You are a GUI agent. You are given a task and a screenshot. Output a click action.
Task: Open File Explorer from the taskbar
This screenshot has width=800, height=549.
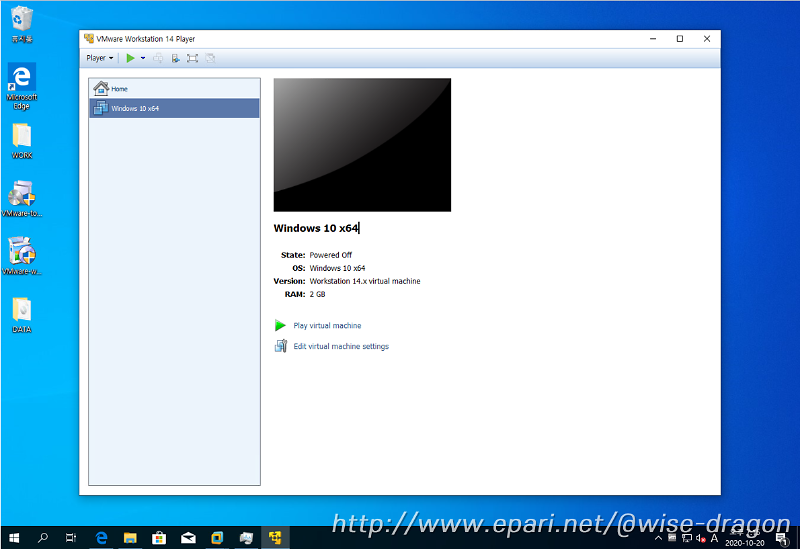[x=131, y=538]
